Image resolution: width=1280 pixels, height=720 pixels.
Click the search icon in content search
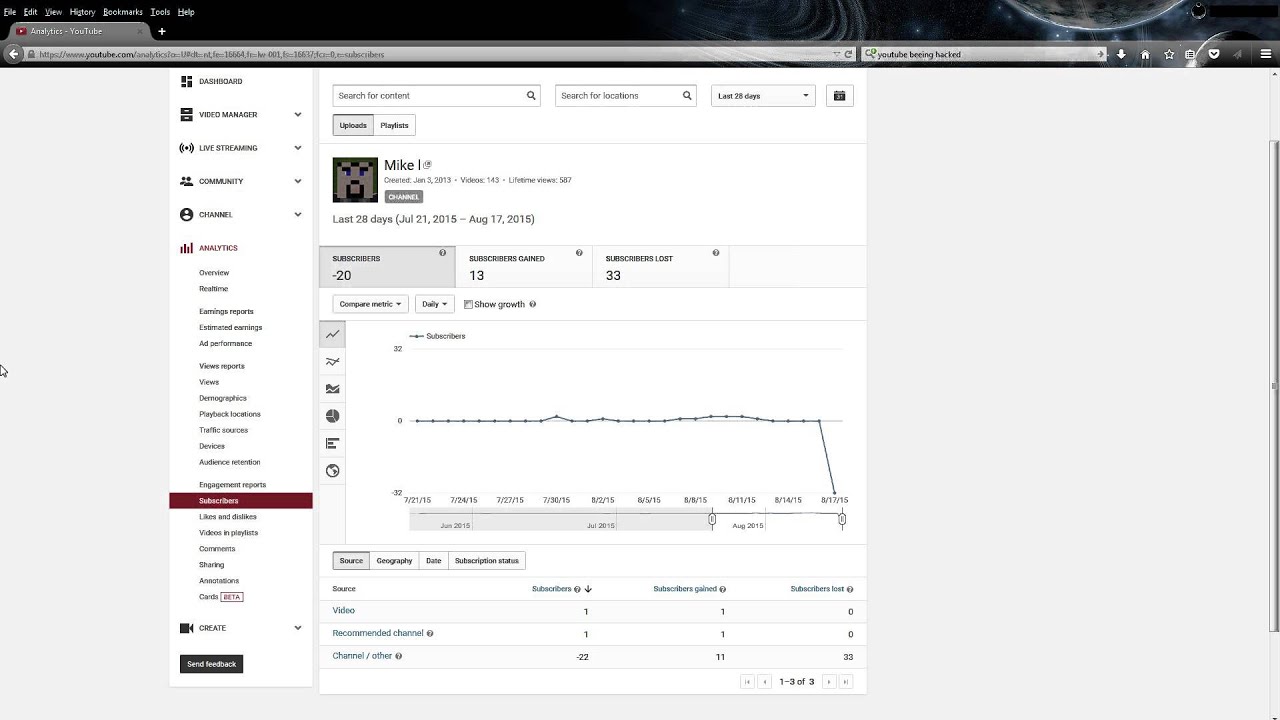(x=531, y=96)
